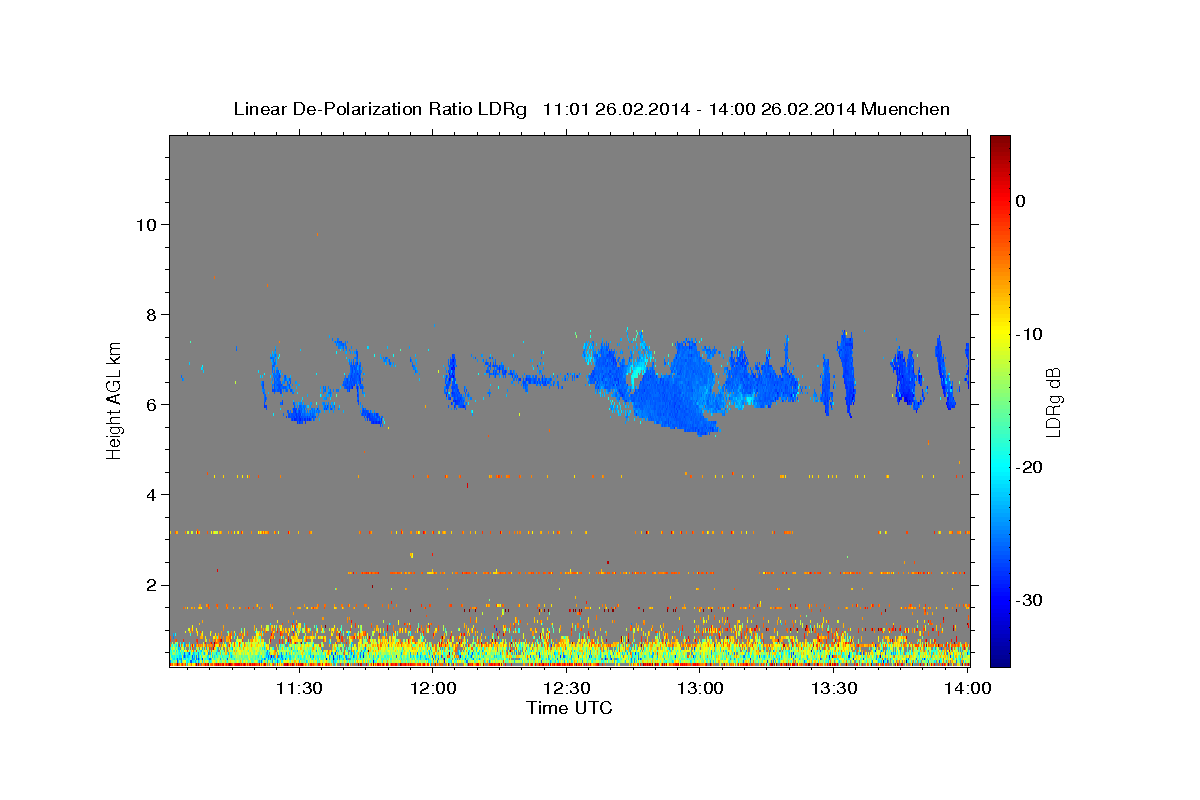This screenshot has width=1200, height=800.
Task: Click the '12:30' time axis label
Action: 567,688
